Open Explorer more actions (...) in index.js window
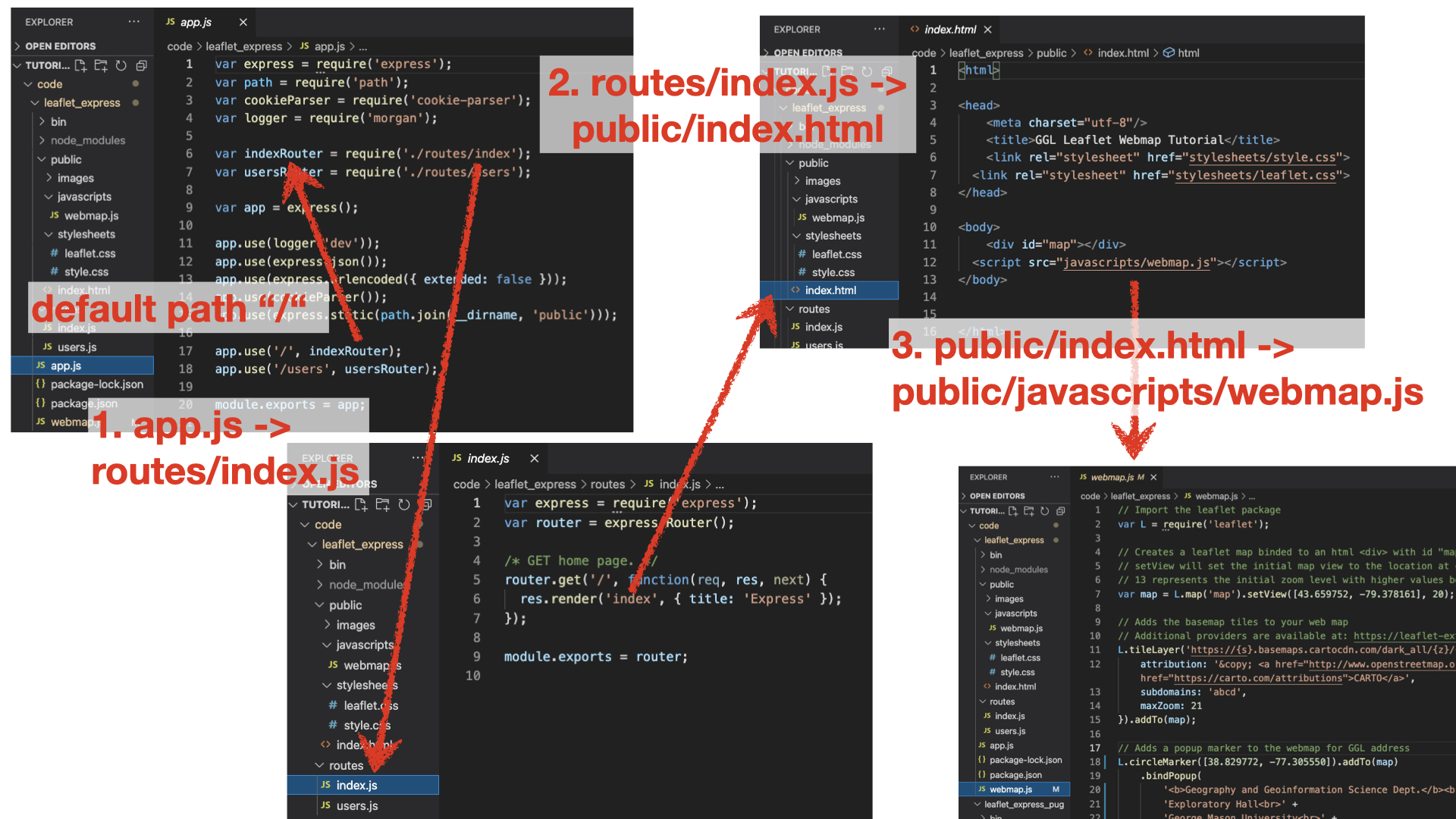 (418, 458)
